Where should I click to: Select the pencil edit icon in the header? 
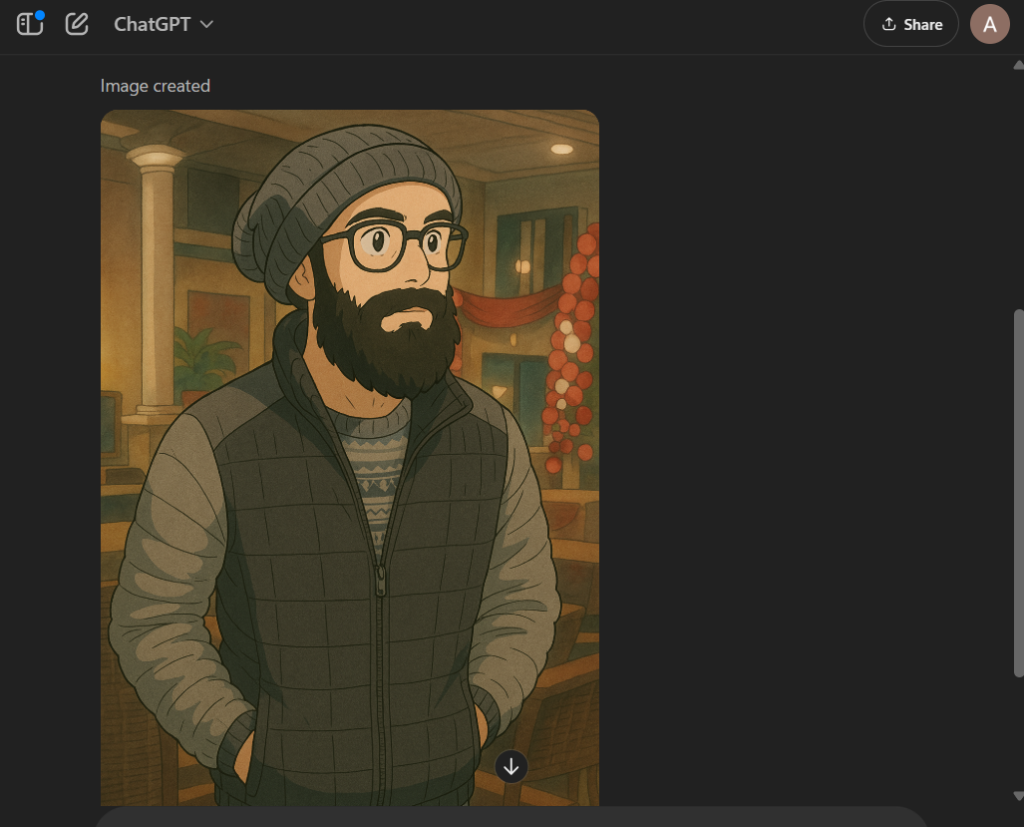(x=76, y=24)
